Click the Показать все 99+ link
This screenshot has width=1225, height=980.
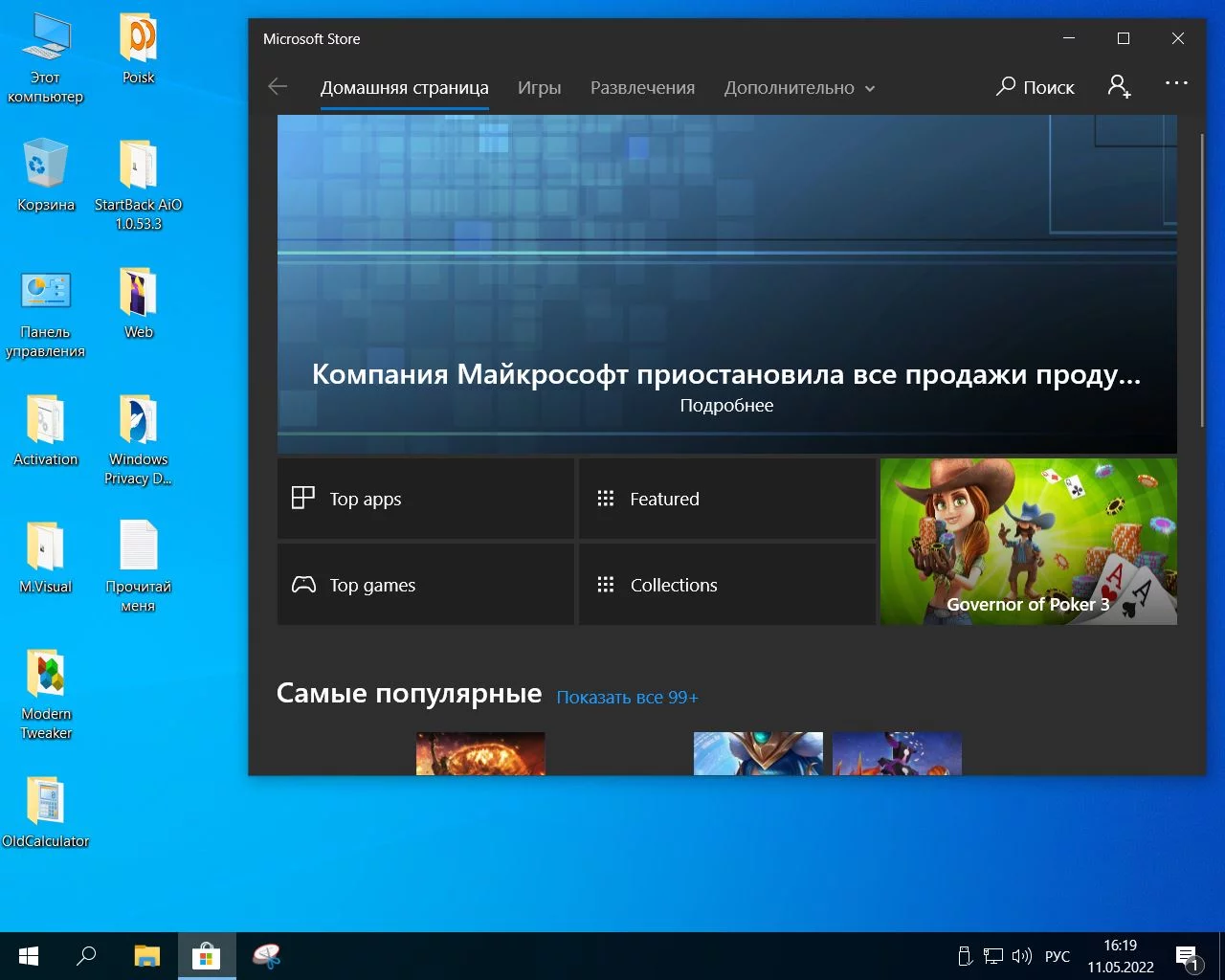628,697
